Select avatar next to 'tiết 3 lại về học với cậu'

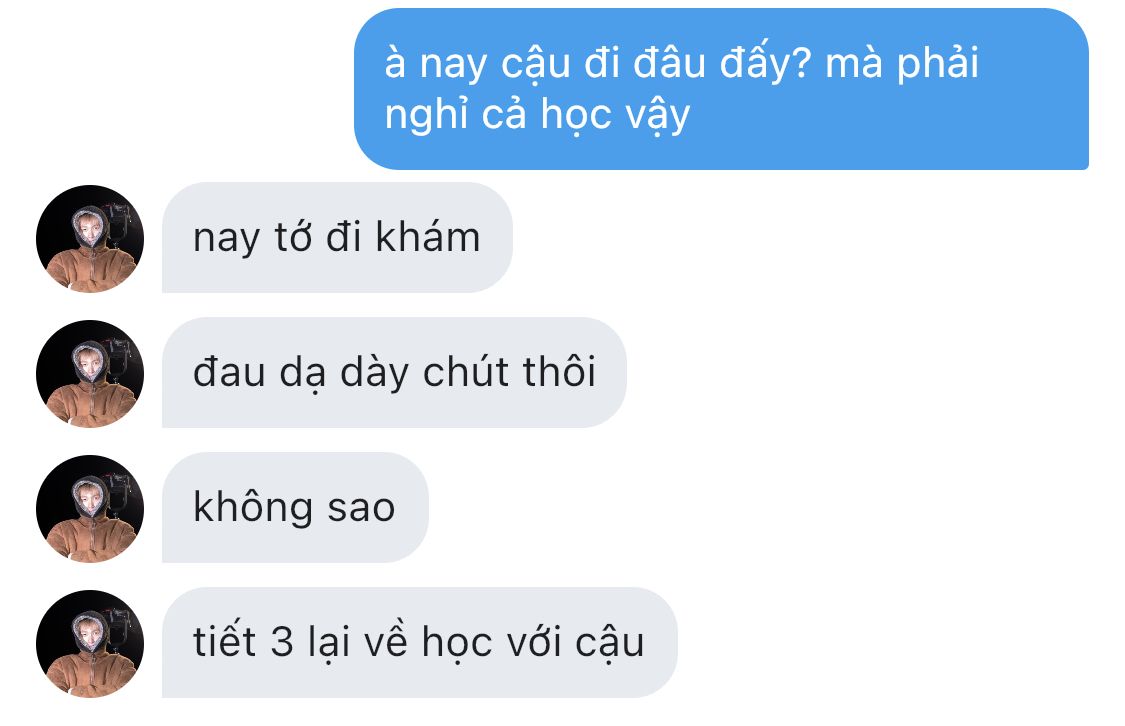tap(90, 644)
